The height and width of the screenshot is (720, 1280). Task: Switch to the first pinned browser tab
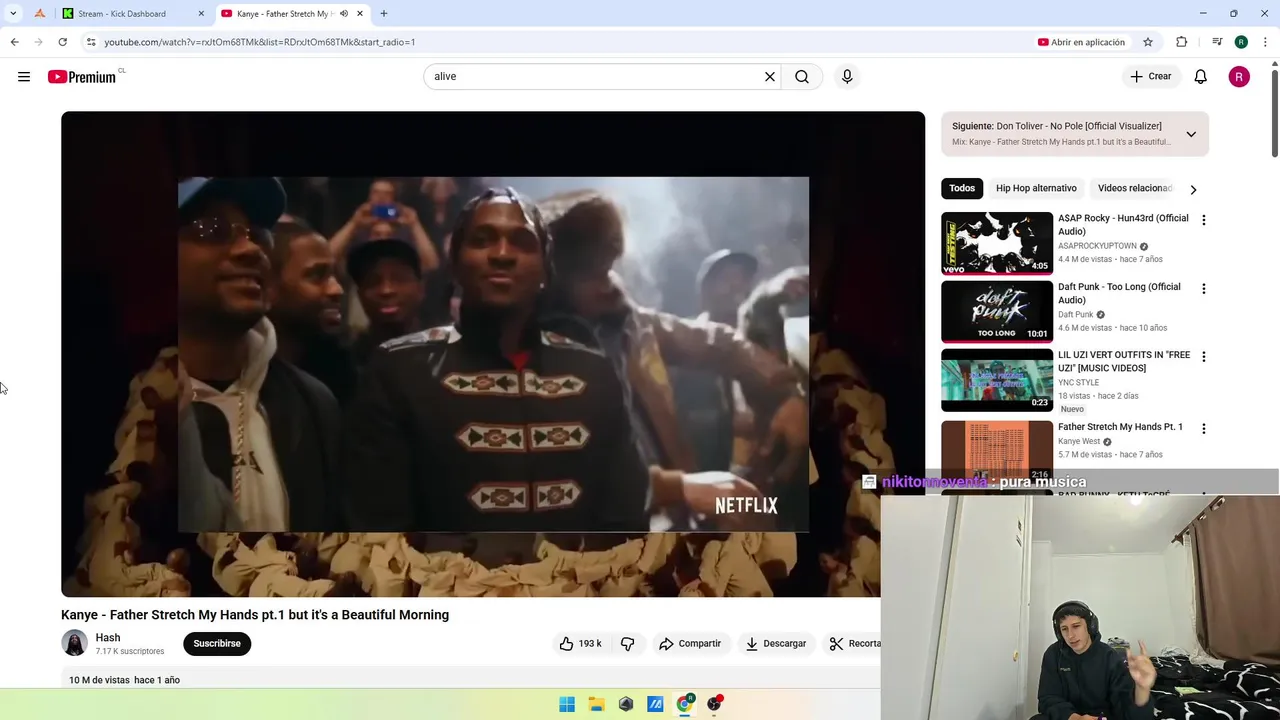[x=40, y=13]
